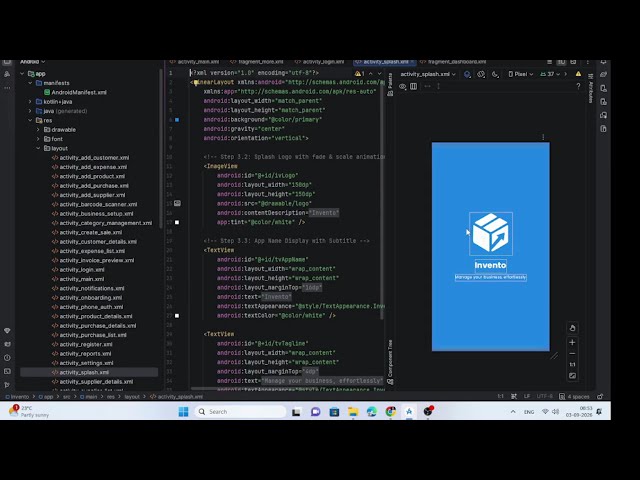Image resolution: width=640 pixels, height=480 pixels.
Task: Click Zoom to Fit Screen icon
Action: click(x=572, y=376)
